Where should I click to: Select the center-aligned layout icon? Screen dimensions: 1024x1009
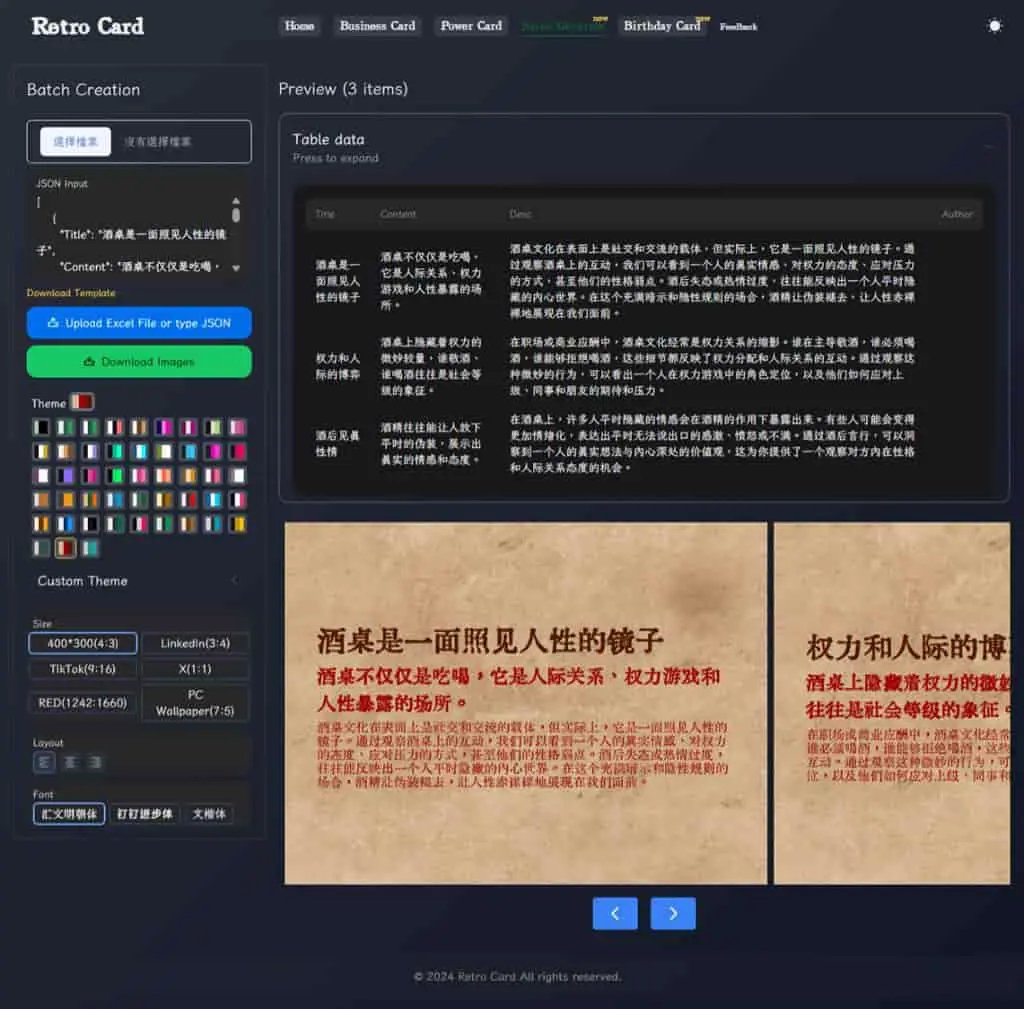pos(70,762)
